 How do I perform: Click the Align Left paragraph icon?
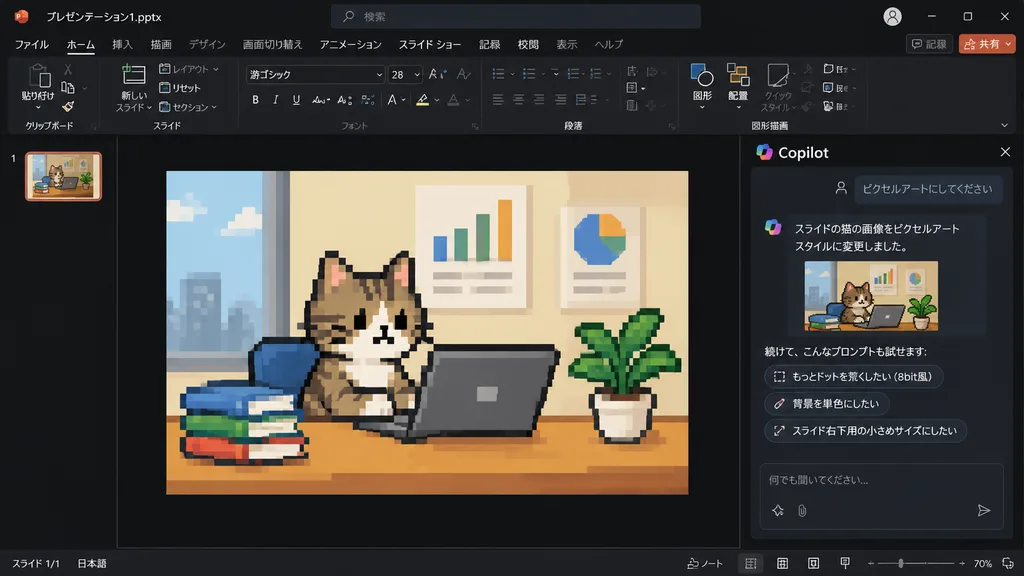[x=498, y=100]
